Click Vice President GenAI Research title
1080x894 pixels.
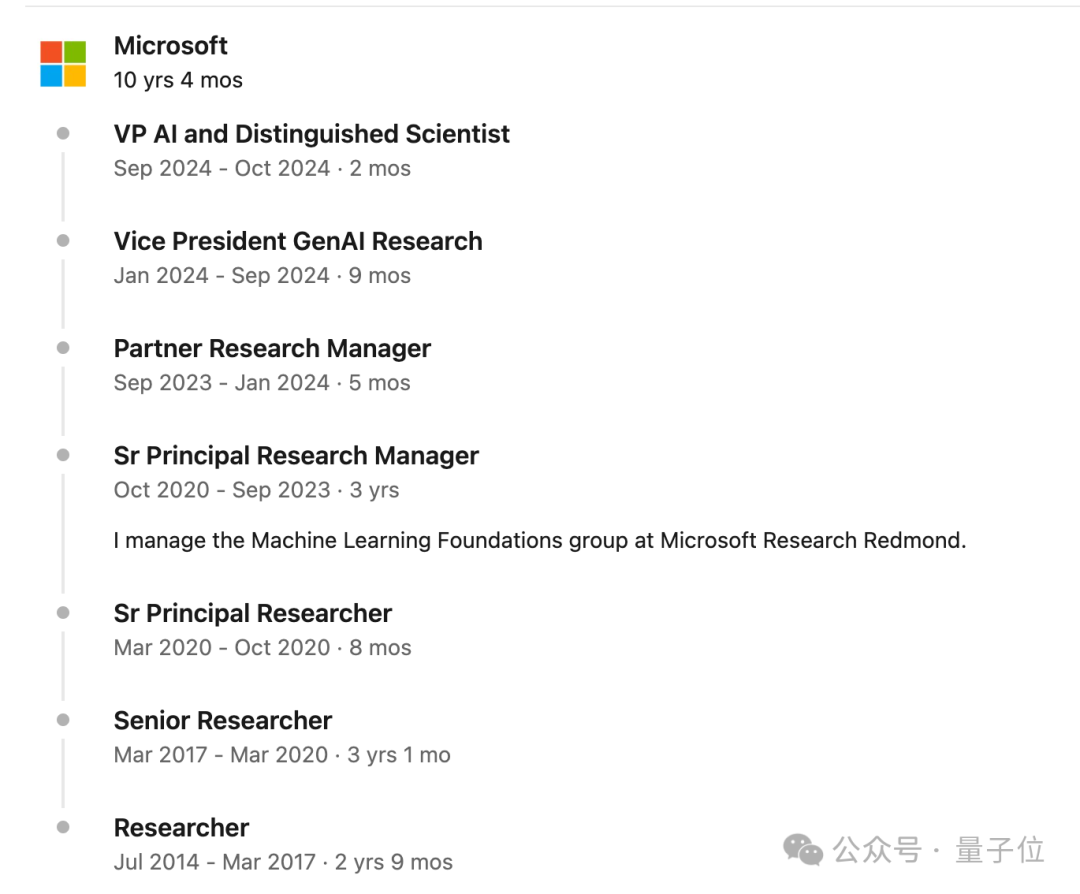pos(298,241)
